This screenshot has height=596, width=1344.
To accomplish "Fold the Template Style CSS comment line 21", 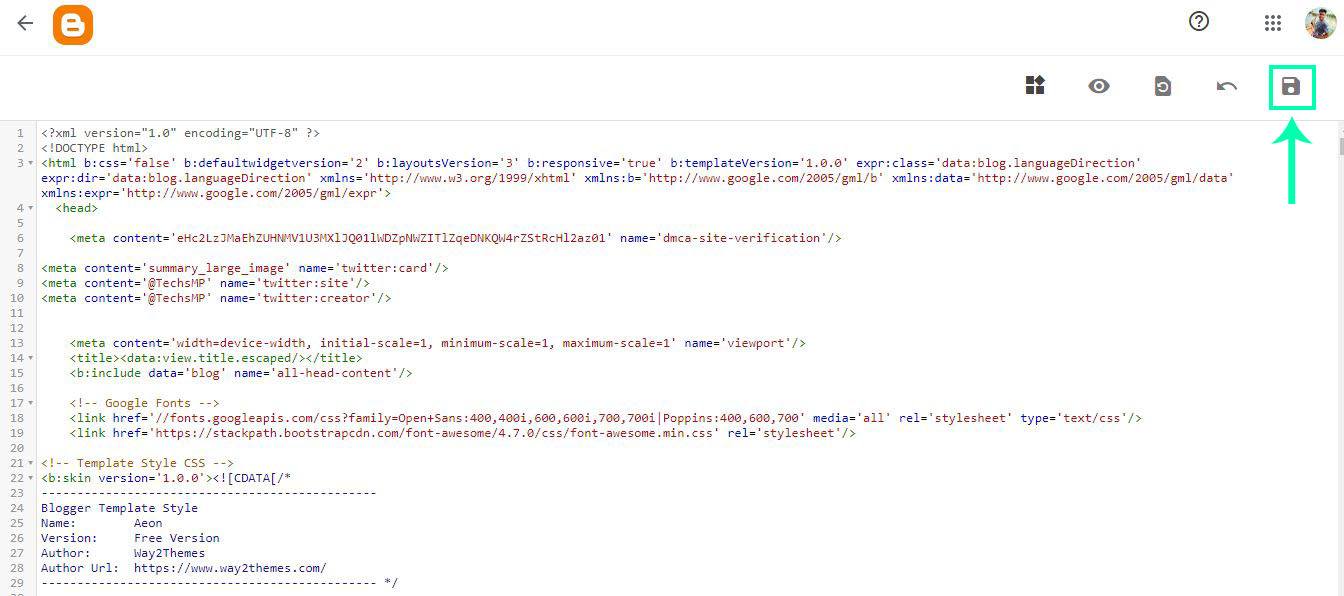I will point(31,463).
